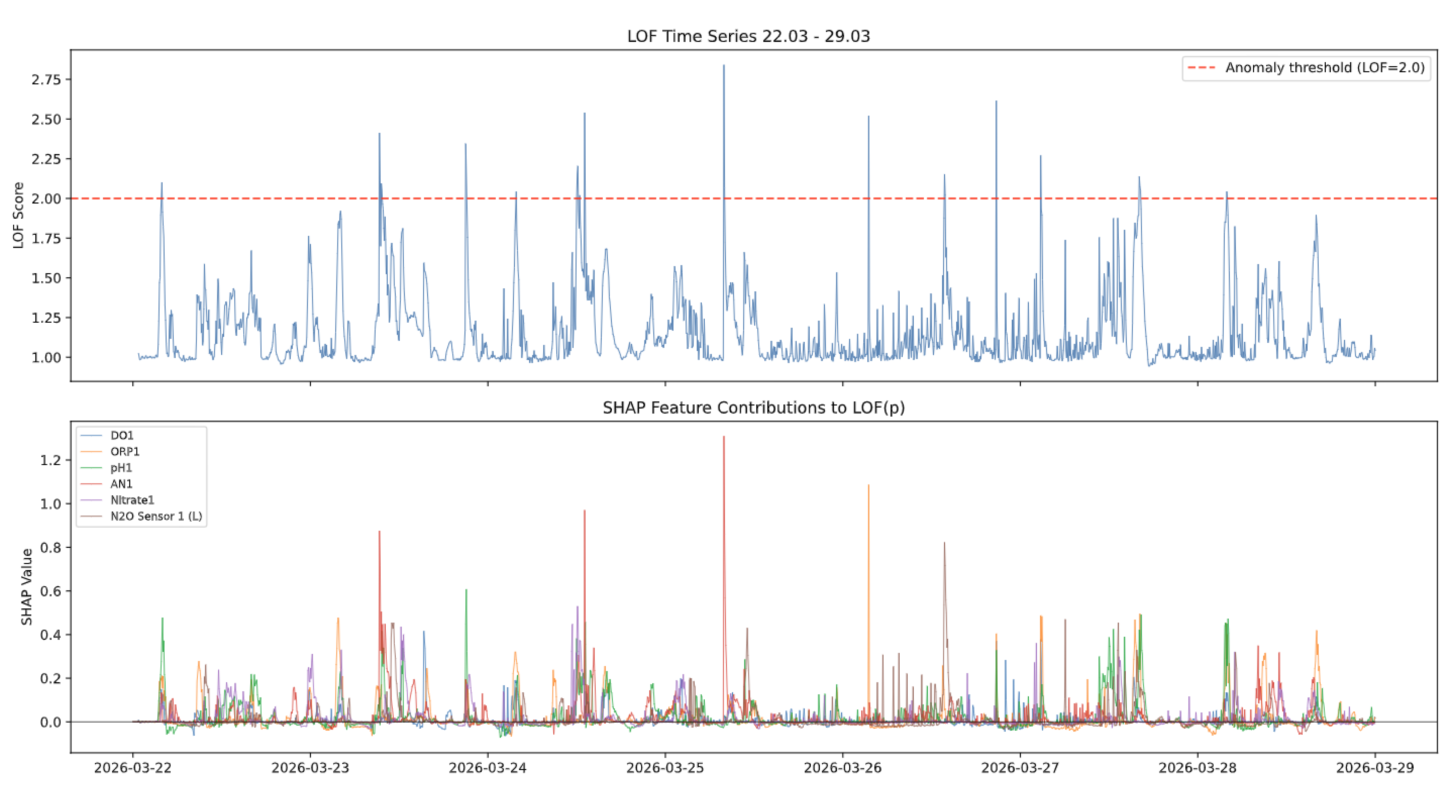Click the 1.0 tick on SHAP Value axis
This screenshot has height=812, width=1455.
pos(51,504)
